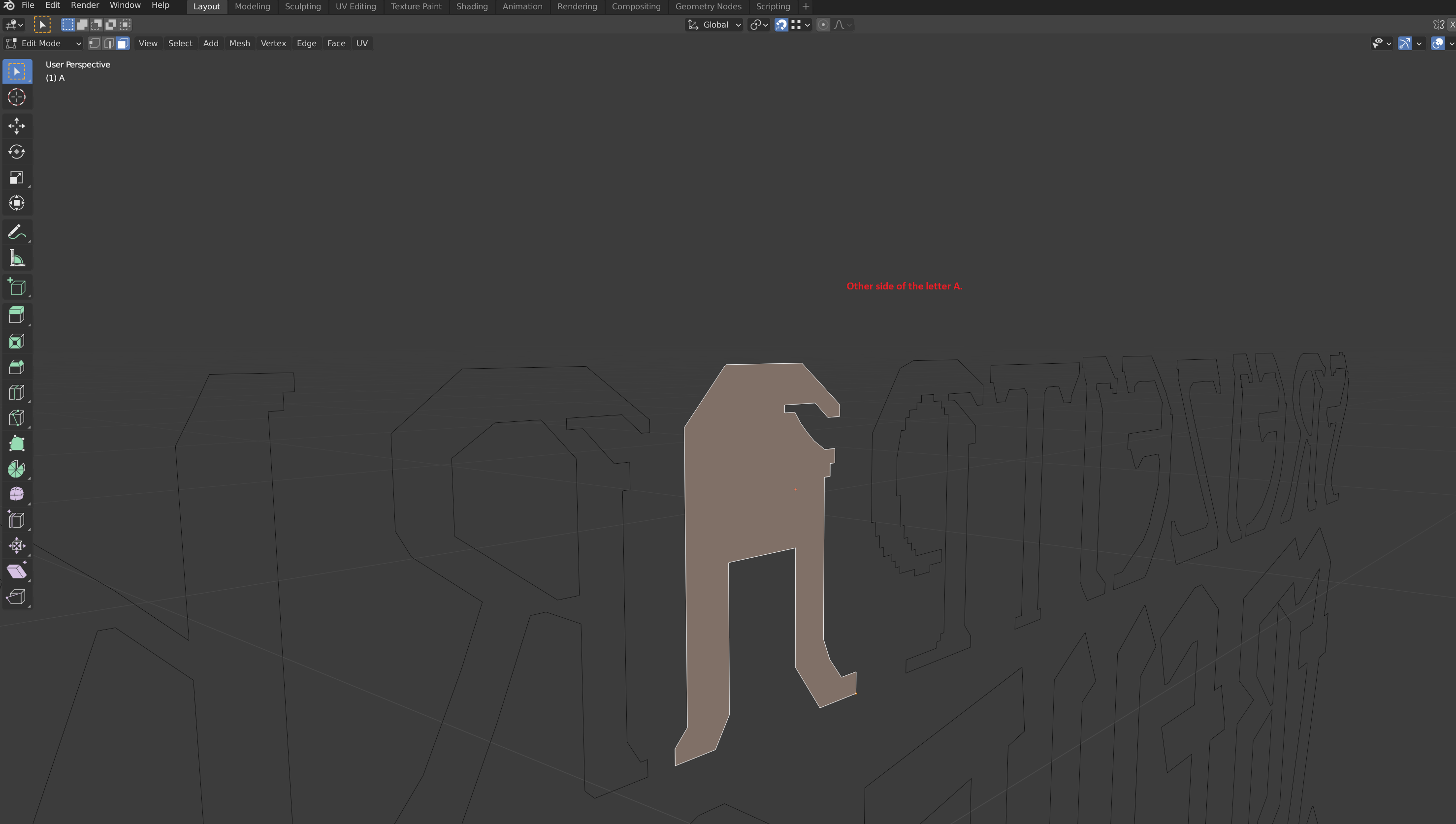
Task: Switch to edge select mode
Action: tap(109, 43)
